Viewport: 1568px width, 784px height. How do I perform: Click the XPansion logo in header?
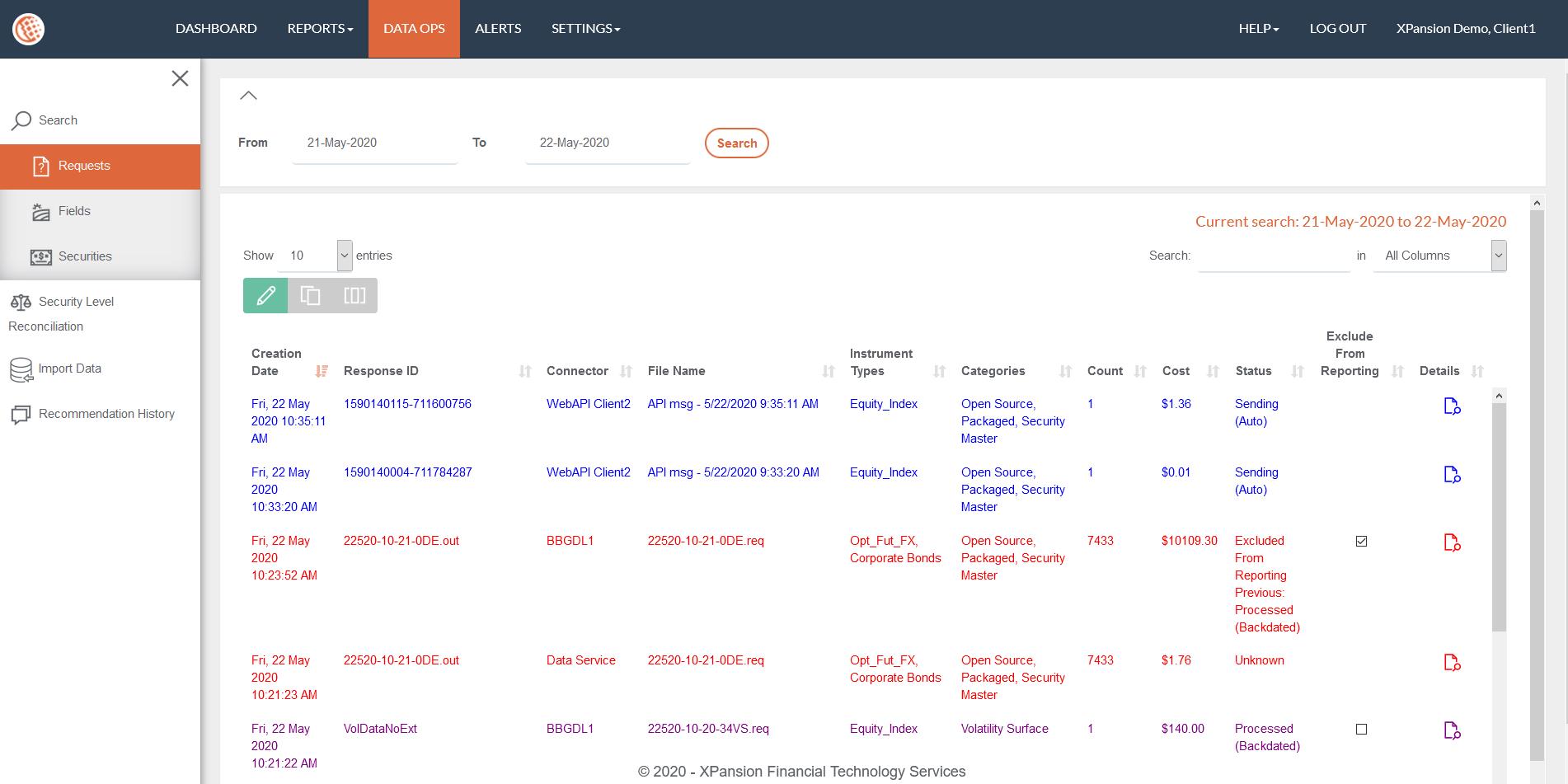coord(28,29)
